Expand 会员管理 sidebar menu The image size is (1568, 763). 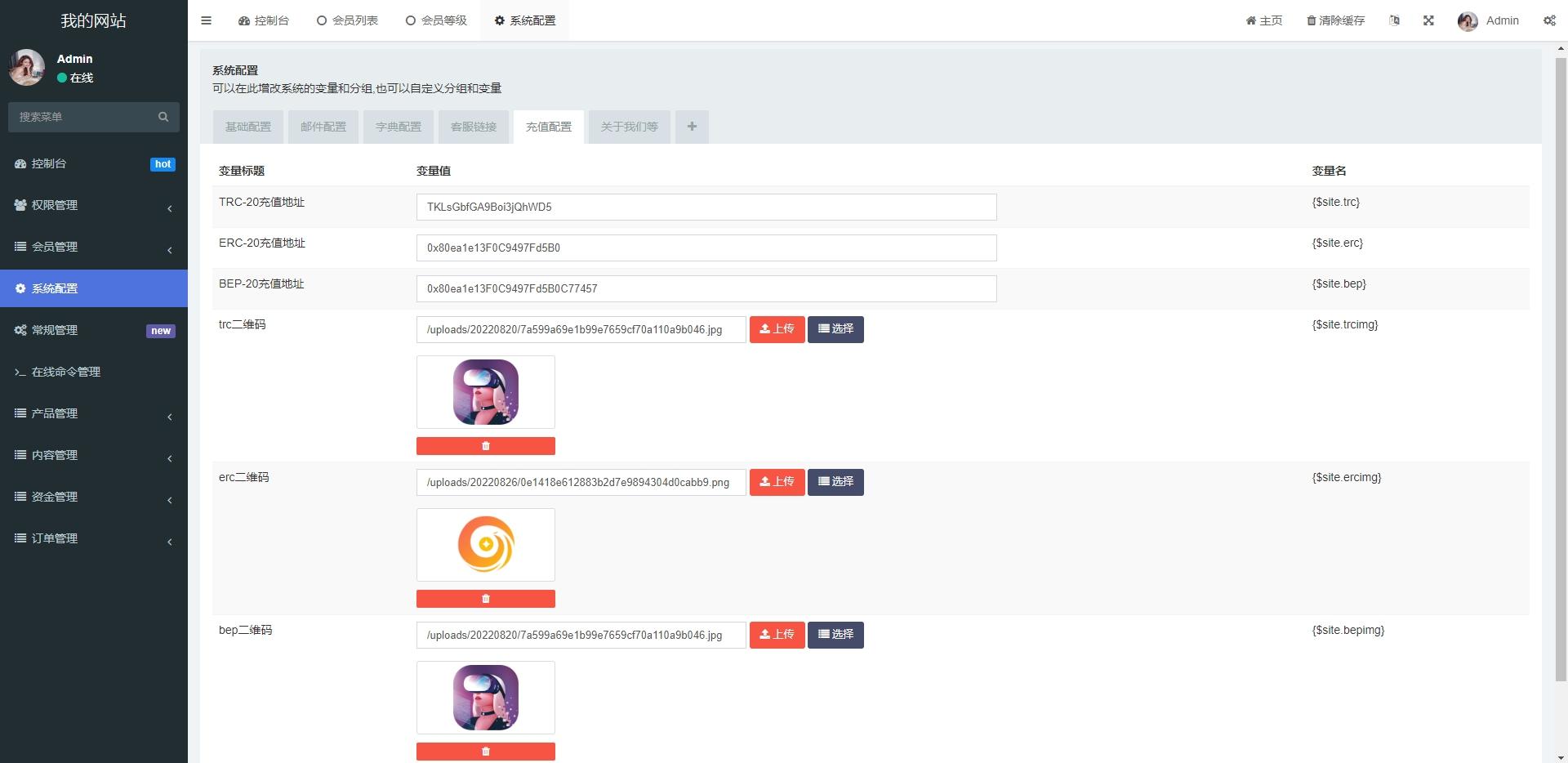pos(94,247)
